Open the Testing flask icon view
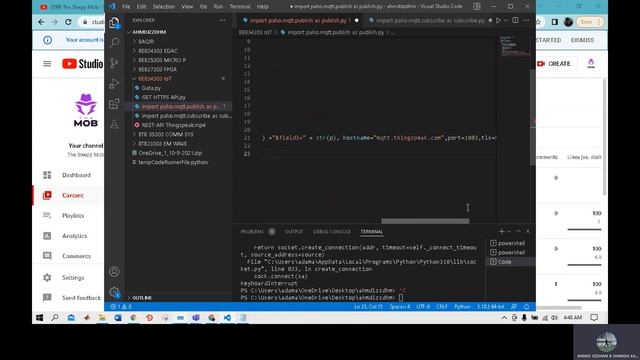640x360 pixels. tap(114, 124)
